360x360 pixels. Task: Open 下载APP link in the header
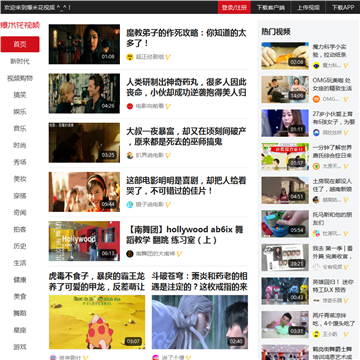tap(343, 7)
